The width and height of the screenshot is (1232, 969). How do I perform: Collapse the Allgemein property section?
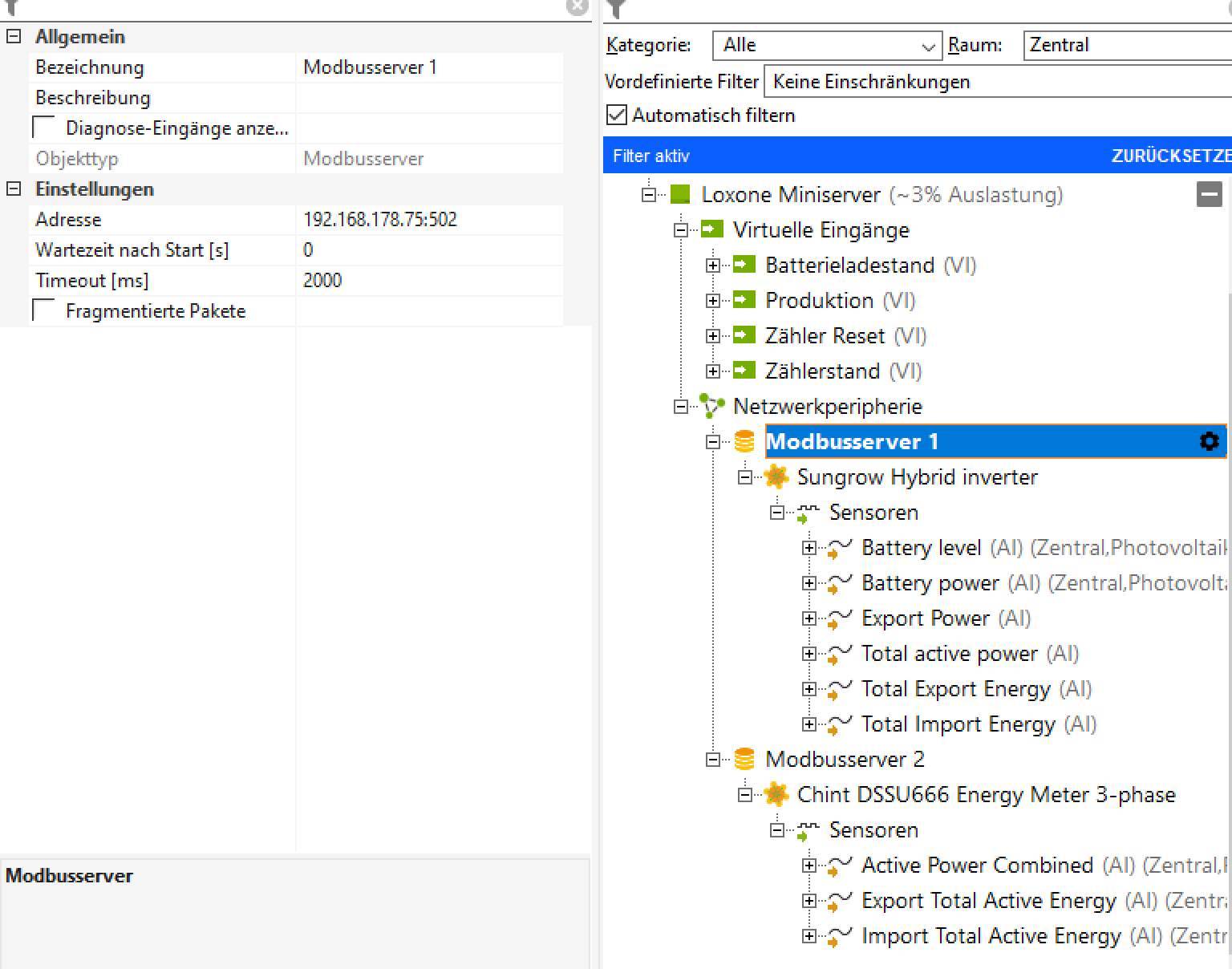coord(14,37)
